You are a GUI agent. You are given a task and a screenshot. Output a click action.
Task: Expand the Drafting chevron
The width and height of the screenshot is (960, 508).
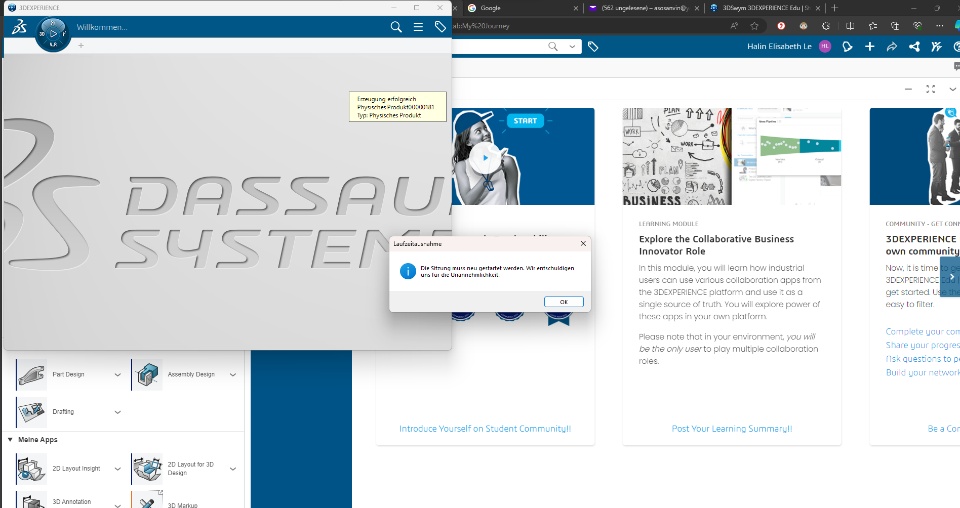pyautogui.click(x=118, y=413)
